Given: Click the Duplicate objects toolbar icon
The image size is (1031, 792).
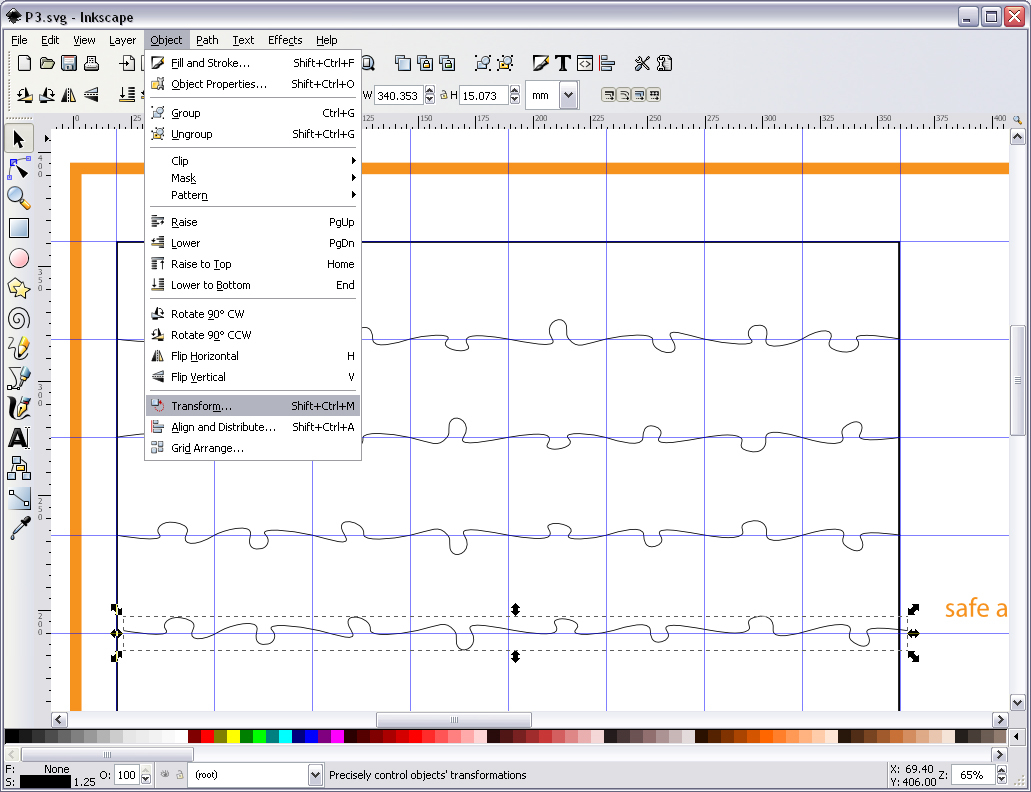Looking at the screenshot, I should 403,63.
